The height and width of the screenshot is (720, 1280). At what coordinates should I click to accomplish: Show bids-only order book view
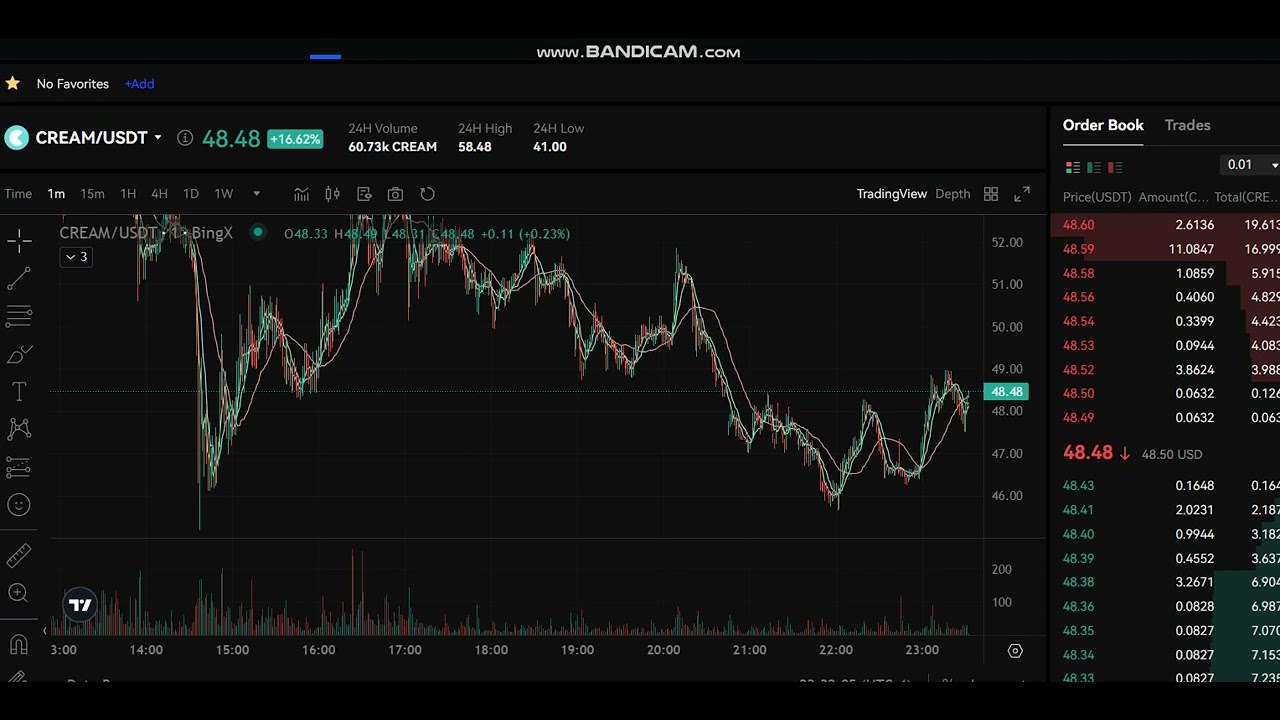[1094, 167]
